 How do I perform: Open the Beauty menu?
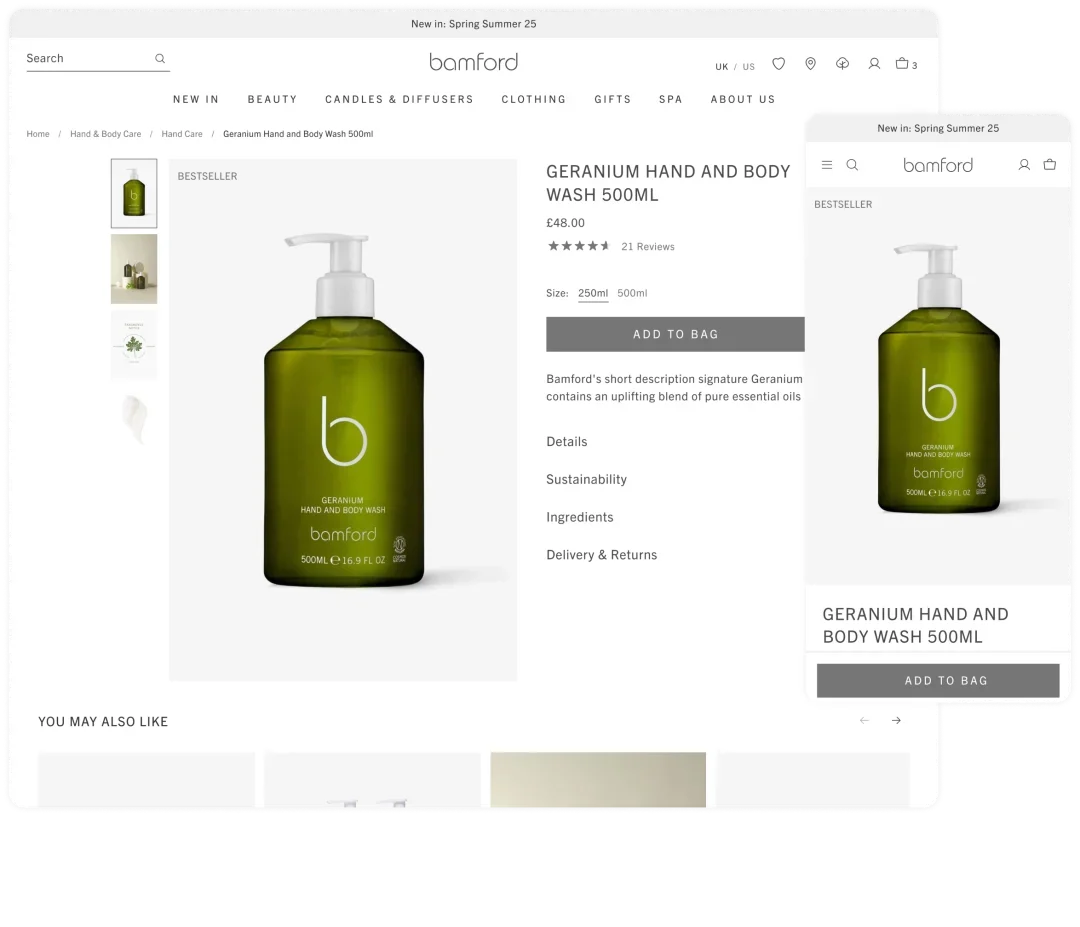coord(272,99)
